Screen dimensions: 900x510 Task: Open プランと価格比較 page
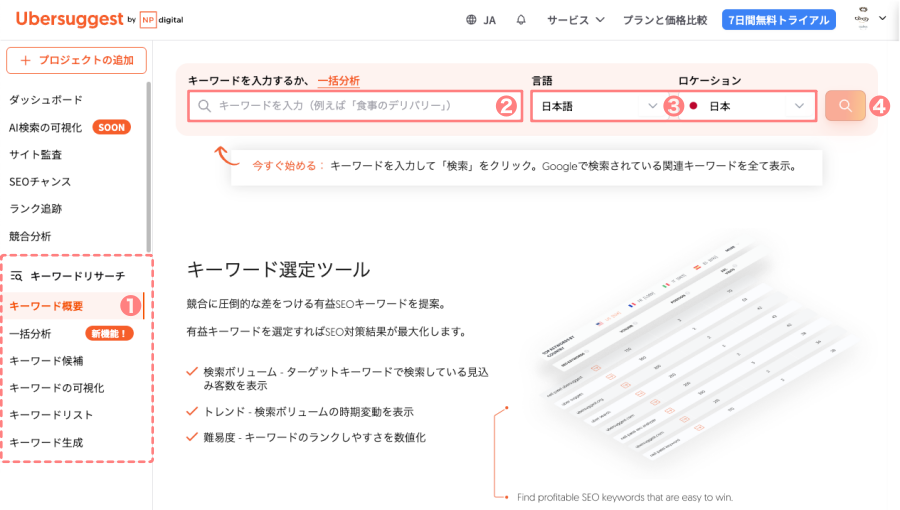(x=665, y=20)
